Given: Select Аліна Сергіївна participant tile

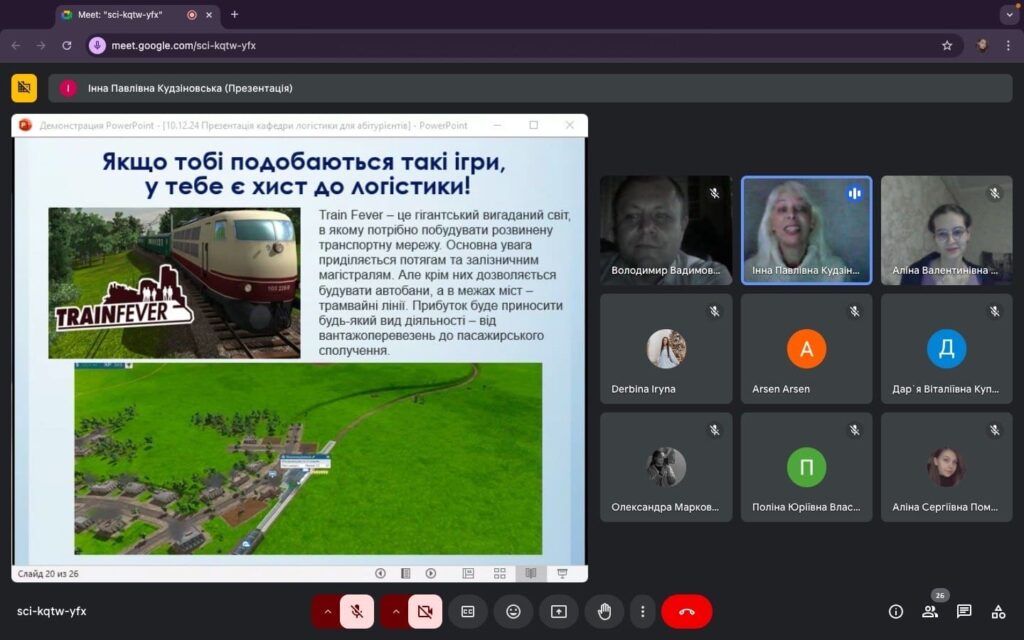Looking at the screenshot, I should pos(947,467).
